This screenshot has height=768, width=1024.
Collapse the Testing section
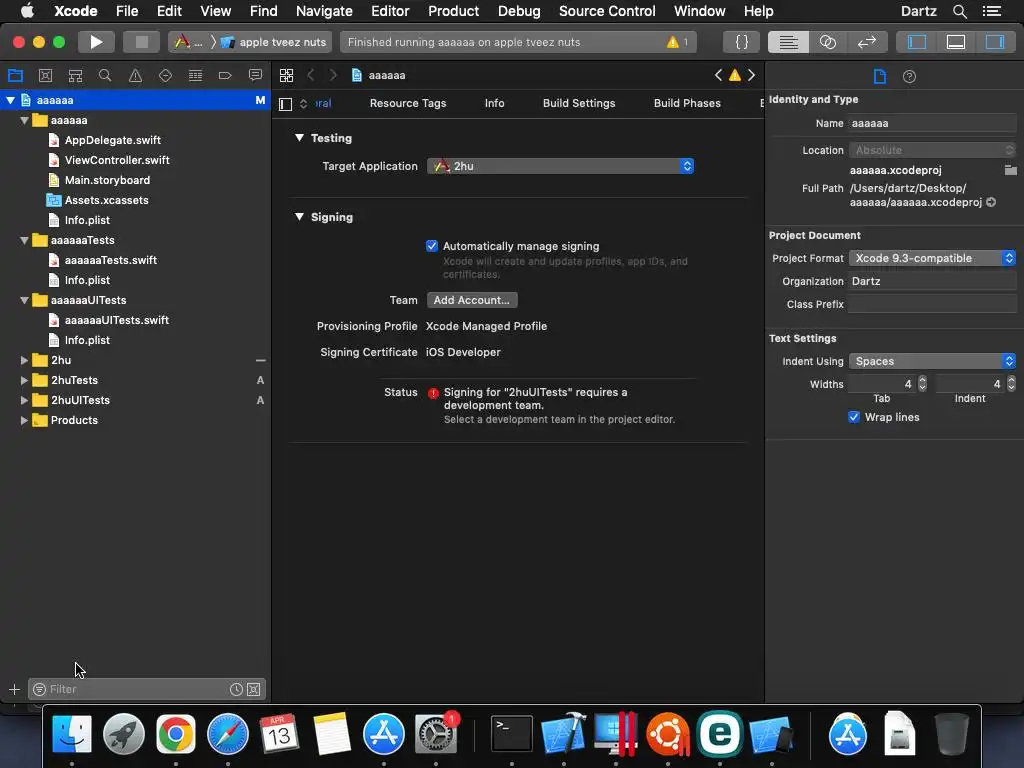pos(299,138)
